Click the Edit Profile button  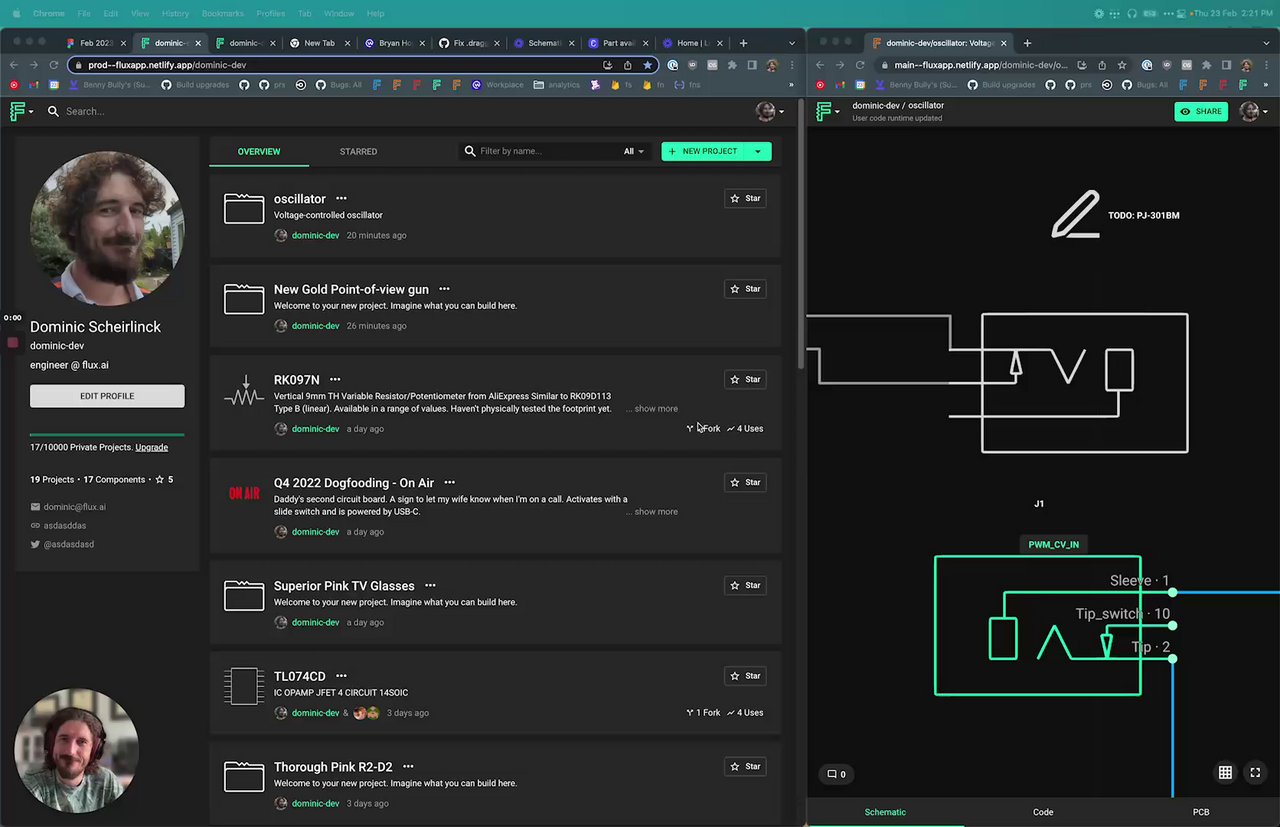(x=107, y=396)
